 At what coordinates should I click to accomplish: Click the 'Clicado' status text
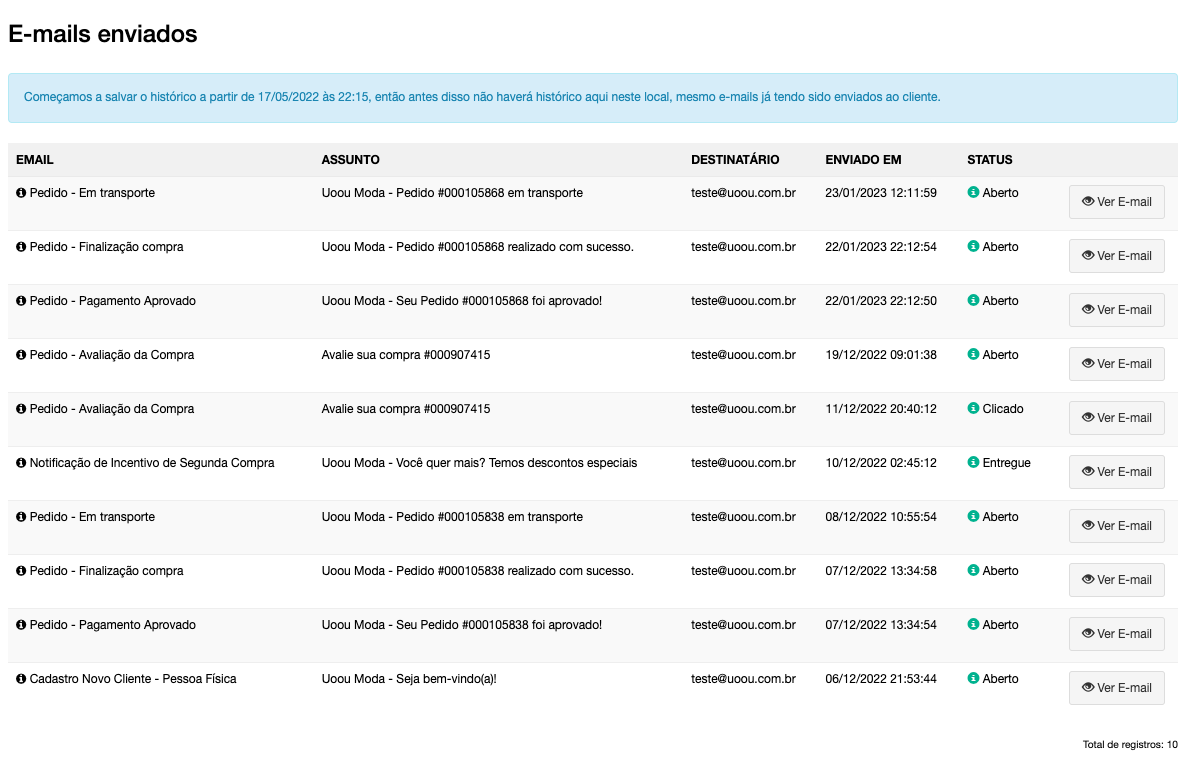pyautogui.click(x=1002, y=409)
